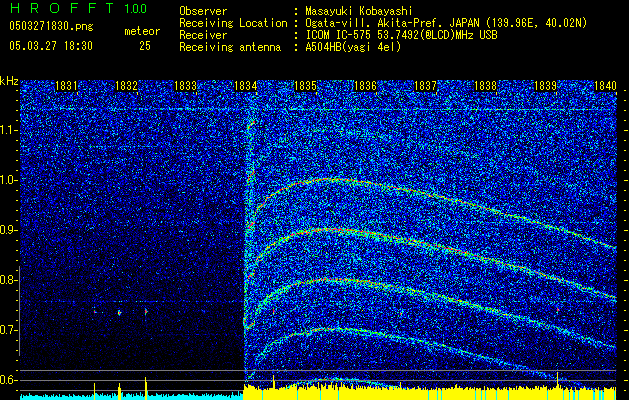Select the A504HB(yagi 4el) antenna text

(x=353, y=47)
